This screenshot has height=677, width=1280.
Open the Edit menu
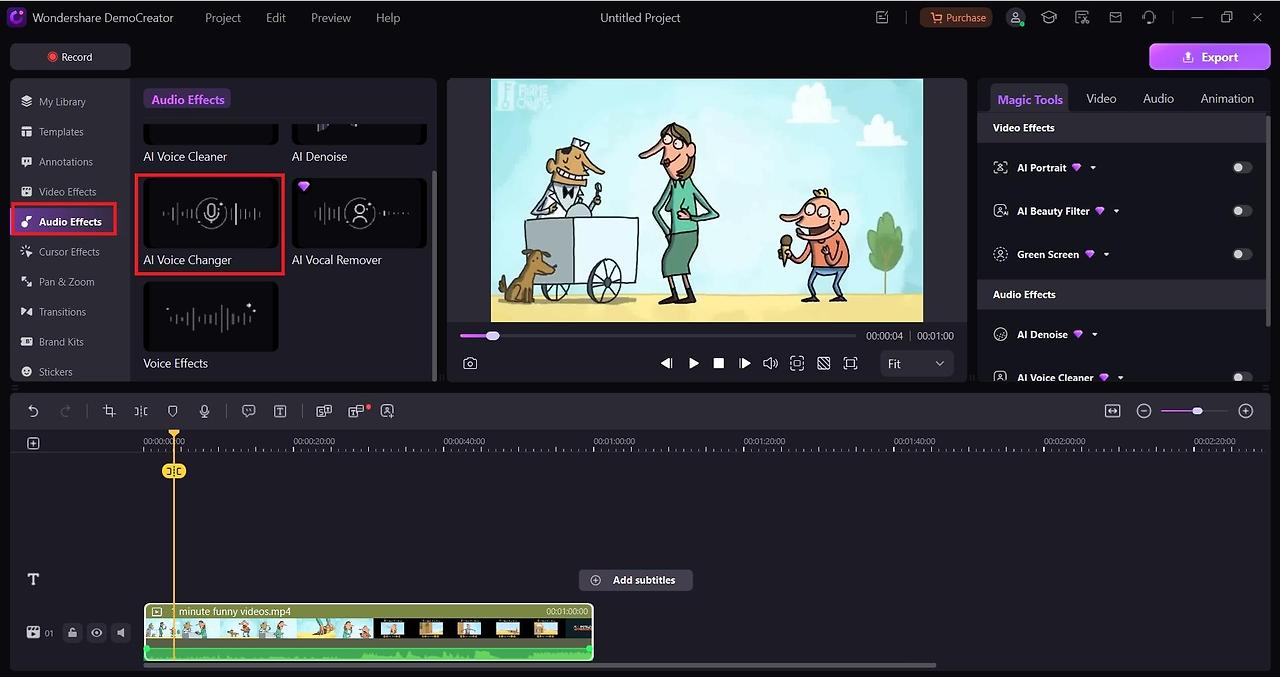pos(276,17)
